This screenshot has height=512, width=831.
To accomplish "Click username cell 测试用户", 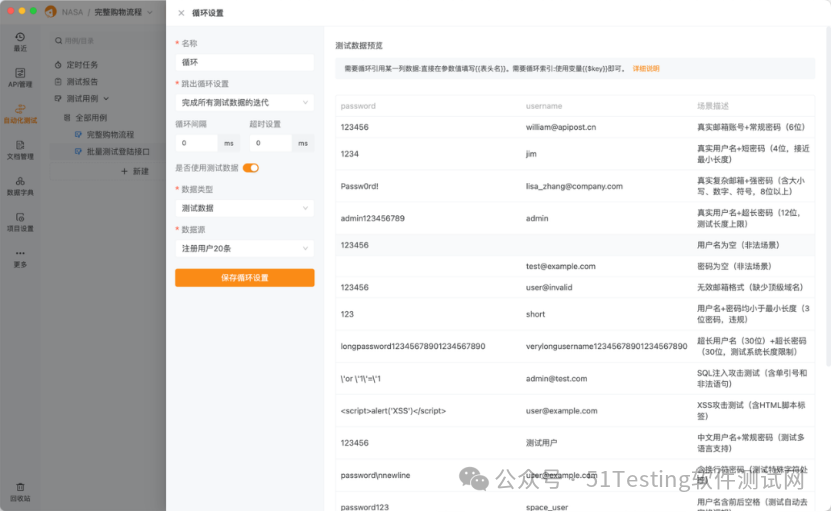I will [x=541, y=443].
